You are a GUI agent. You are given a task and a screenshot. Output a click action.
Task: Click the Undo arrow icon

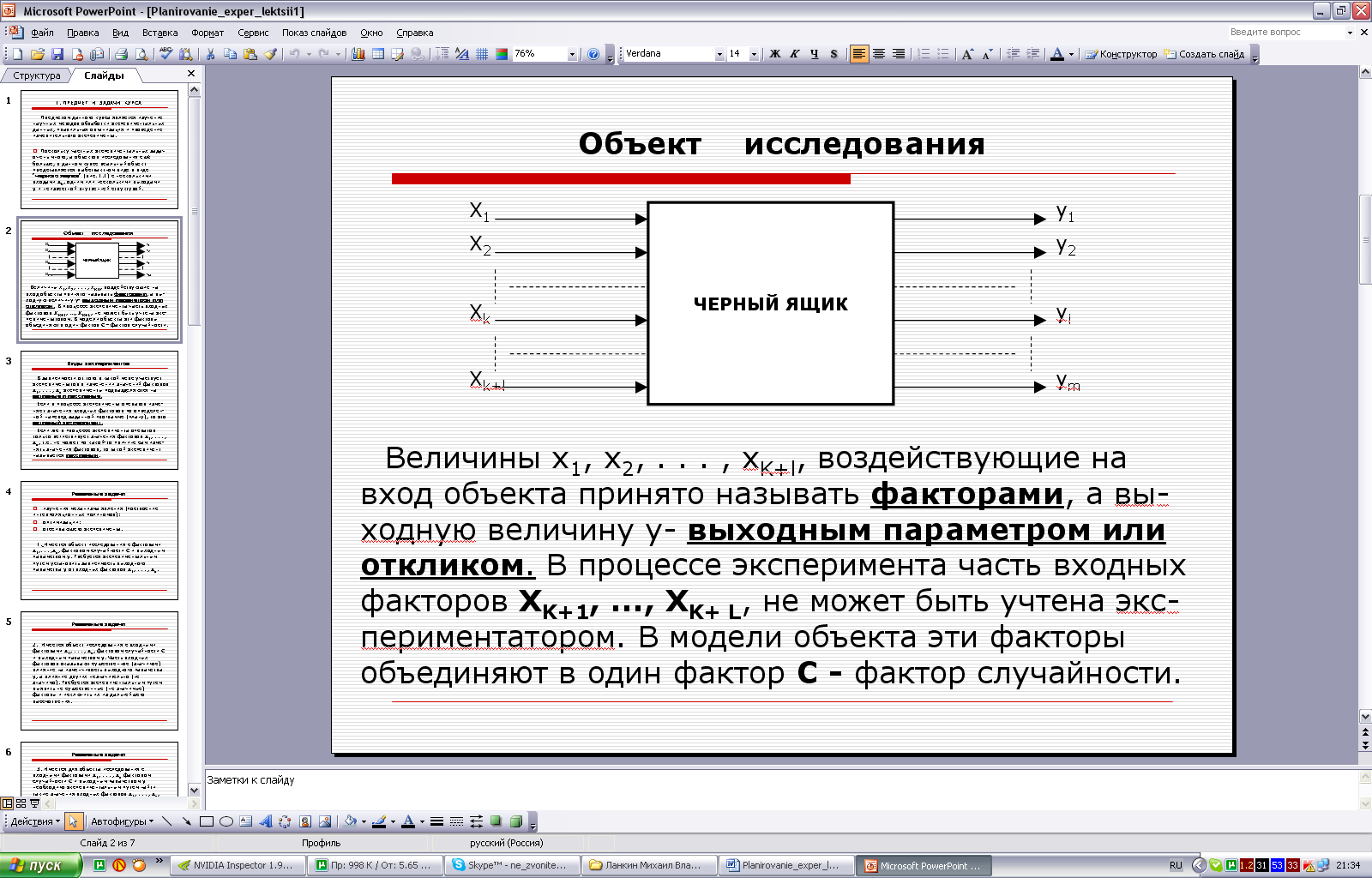point(295,54)
